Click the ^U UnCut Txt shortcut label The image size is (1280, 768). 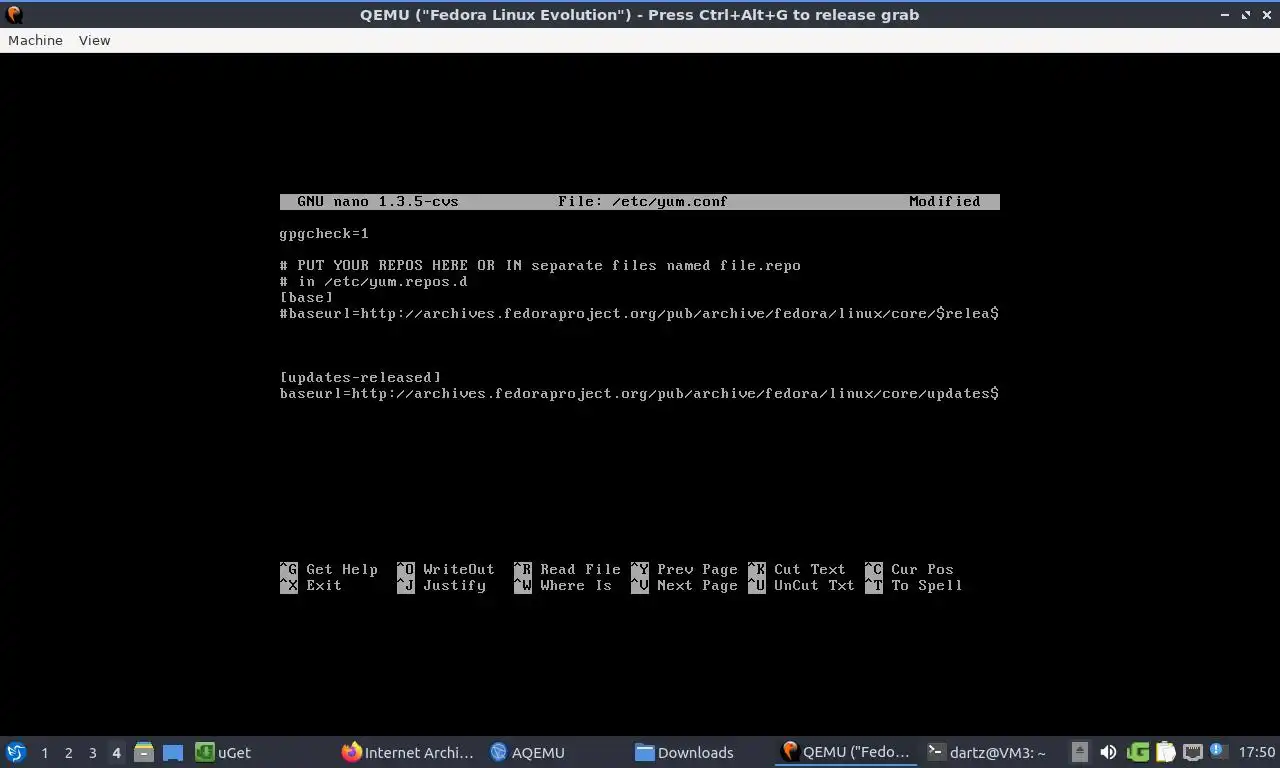click(801, 585)
